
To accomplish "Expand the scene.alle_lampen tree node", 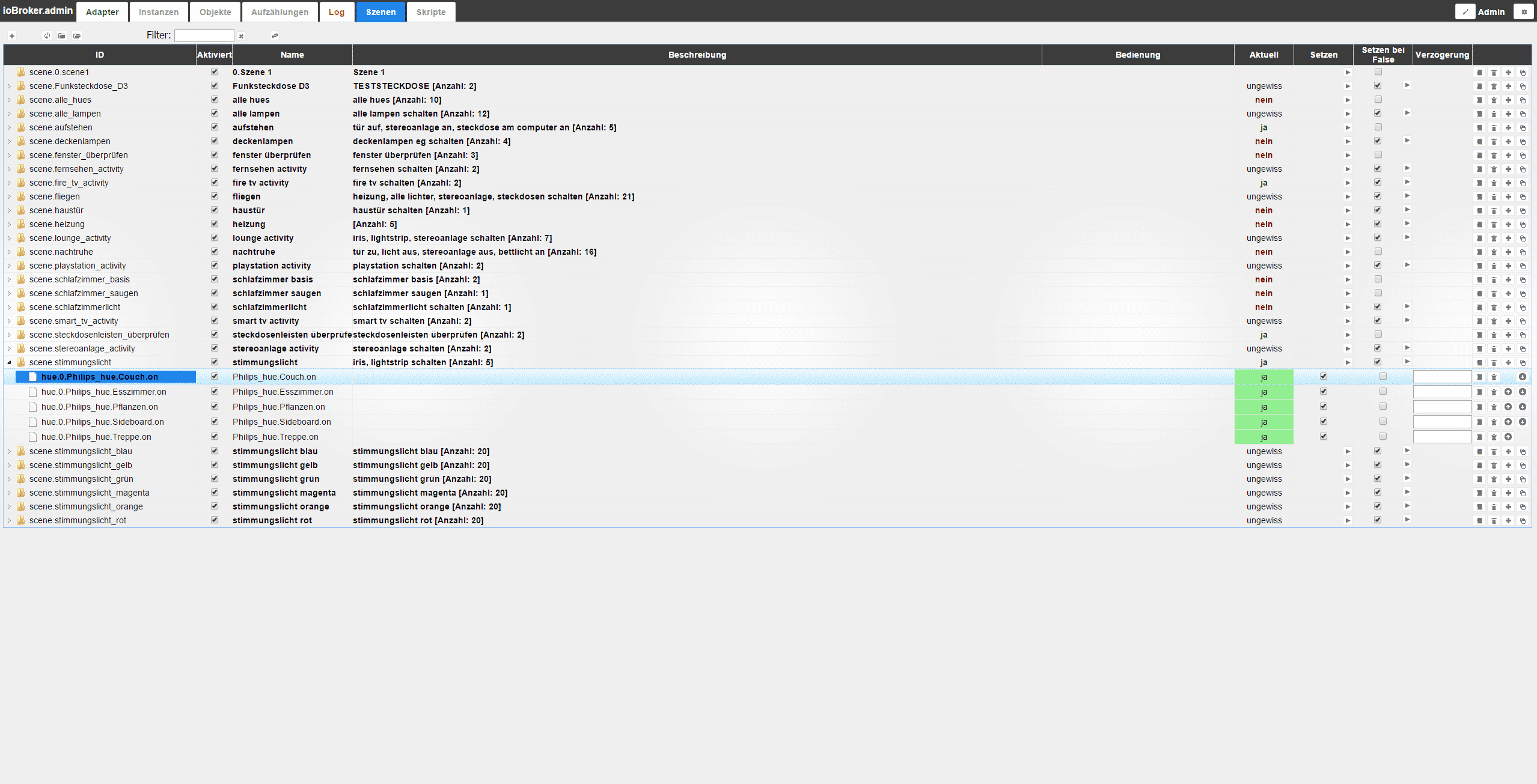I will [9, 114].
